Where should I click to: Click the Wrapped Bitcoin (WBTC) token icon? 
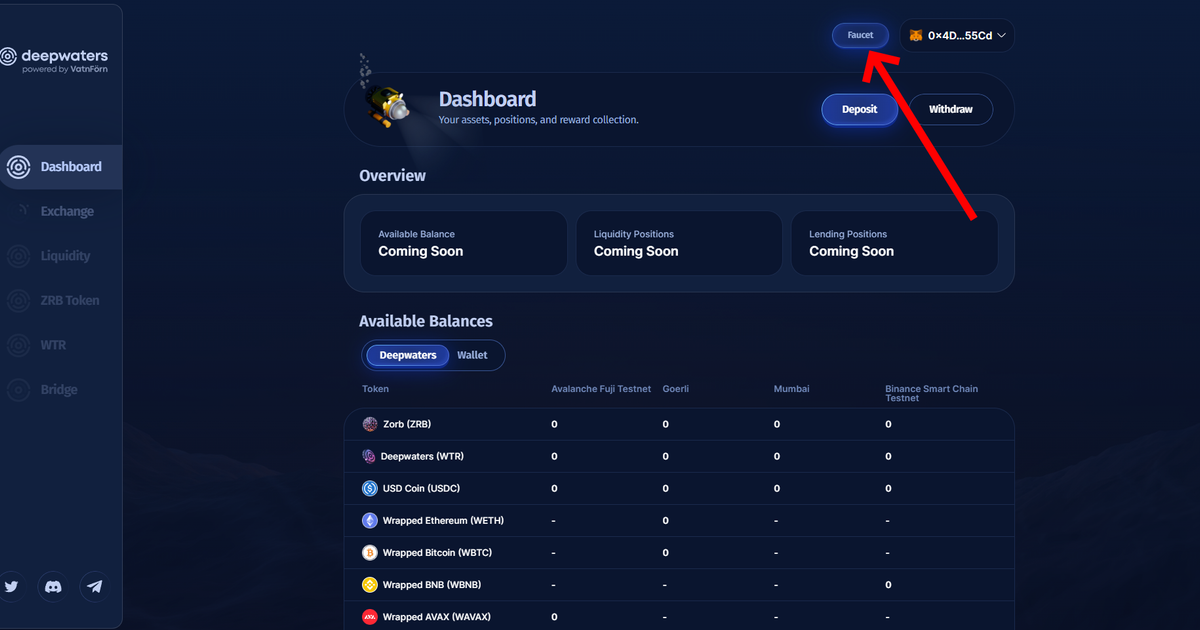pyautogui.click(x=370, y=552)
